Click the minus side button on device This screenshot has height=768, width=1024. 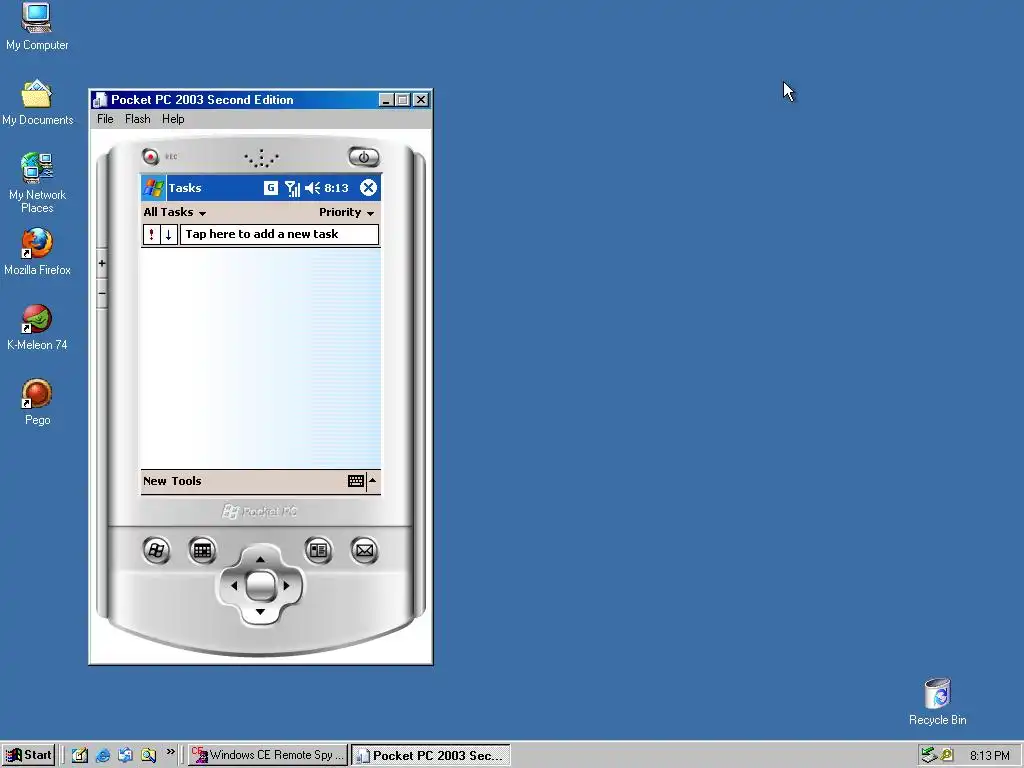point(102,294)
